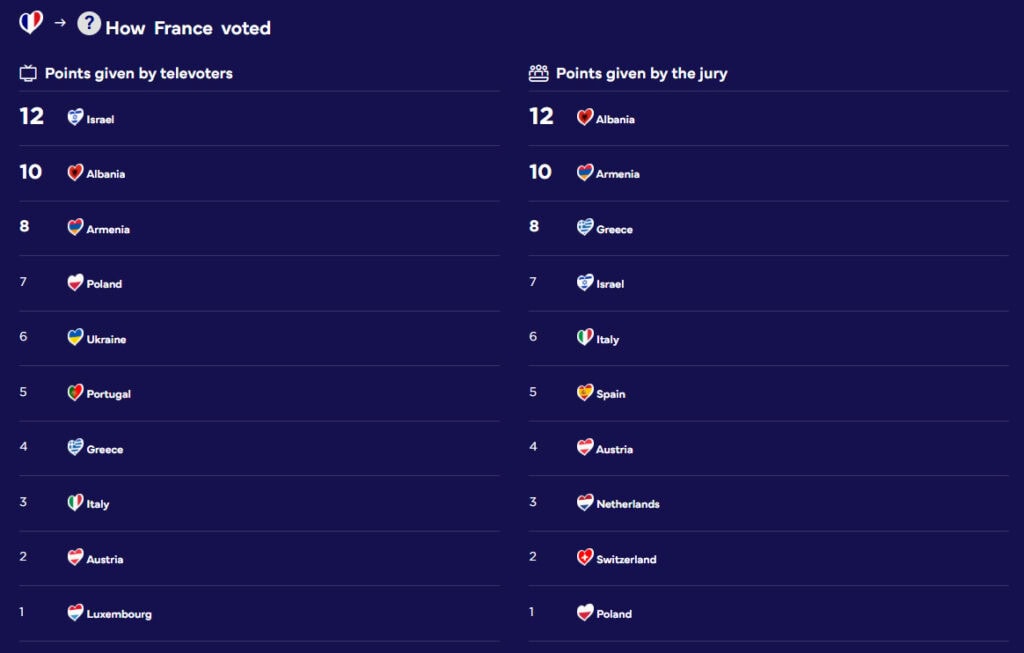The image size is (1024, 653).
Task: Click Switzerland's heart flag icon
Action: [585, 557]
